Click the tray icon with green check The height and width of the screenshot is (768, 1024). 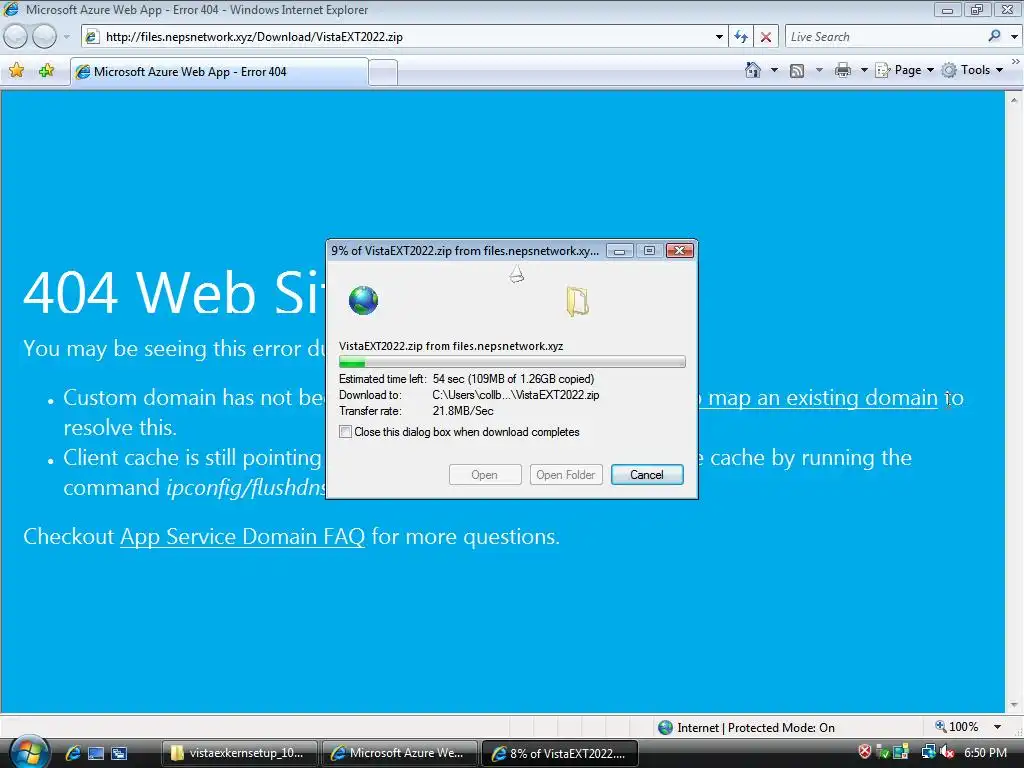click(883, 753)
